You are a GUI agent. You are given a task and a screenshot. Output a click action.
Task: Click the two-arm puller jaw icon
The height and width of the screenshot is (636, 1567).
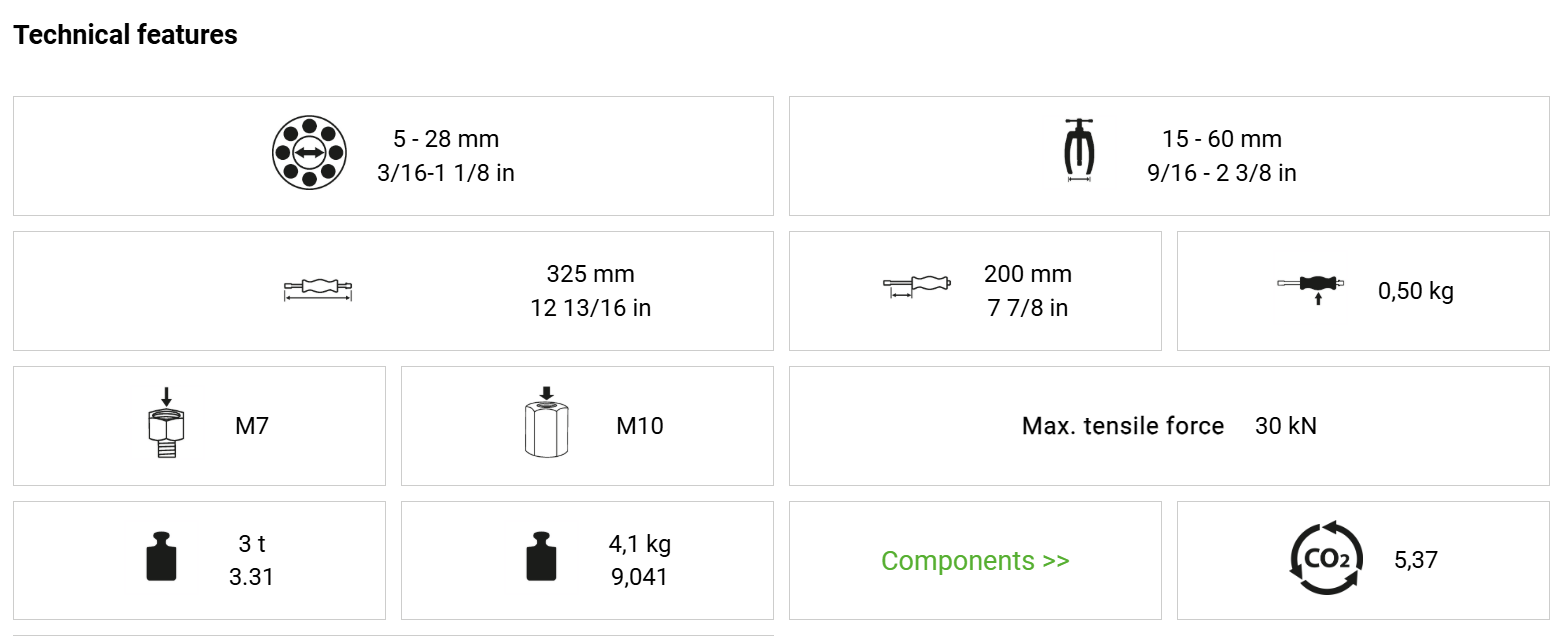point(1078,152)
